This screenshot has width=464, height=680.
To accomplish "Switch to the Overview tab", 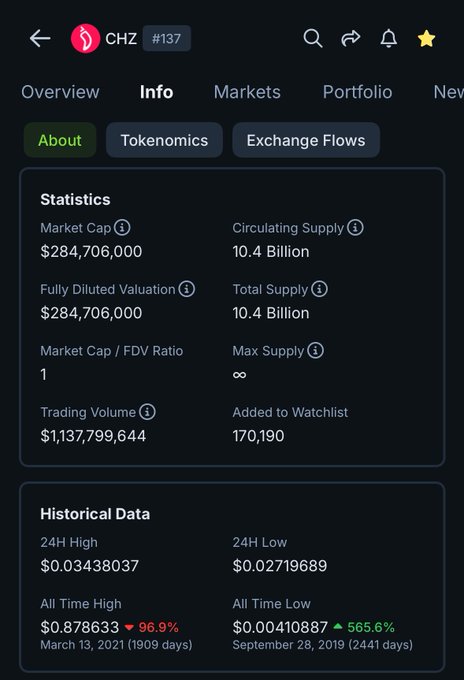I will [x=60, y=92].
